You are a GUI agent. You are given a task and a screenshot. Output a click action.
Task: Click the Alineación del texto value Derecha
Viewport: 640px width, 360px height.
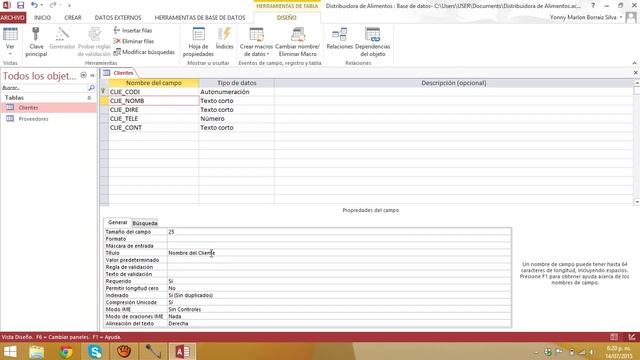[339, 323]
